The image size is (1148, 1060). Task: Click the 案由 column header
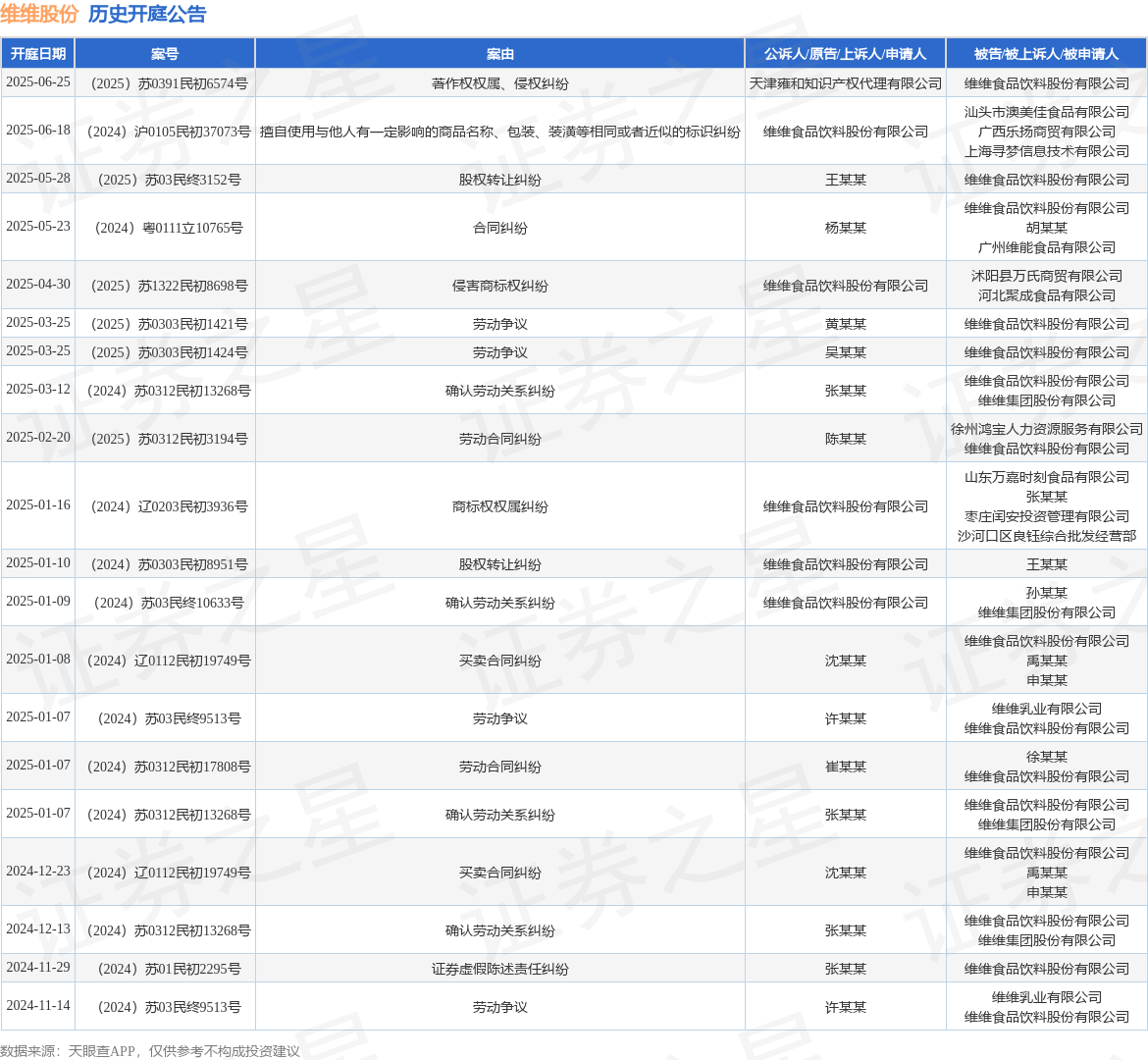click(x=500, y=53)
